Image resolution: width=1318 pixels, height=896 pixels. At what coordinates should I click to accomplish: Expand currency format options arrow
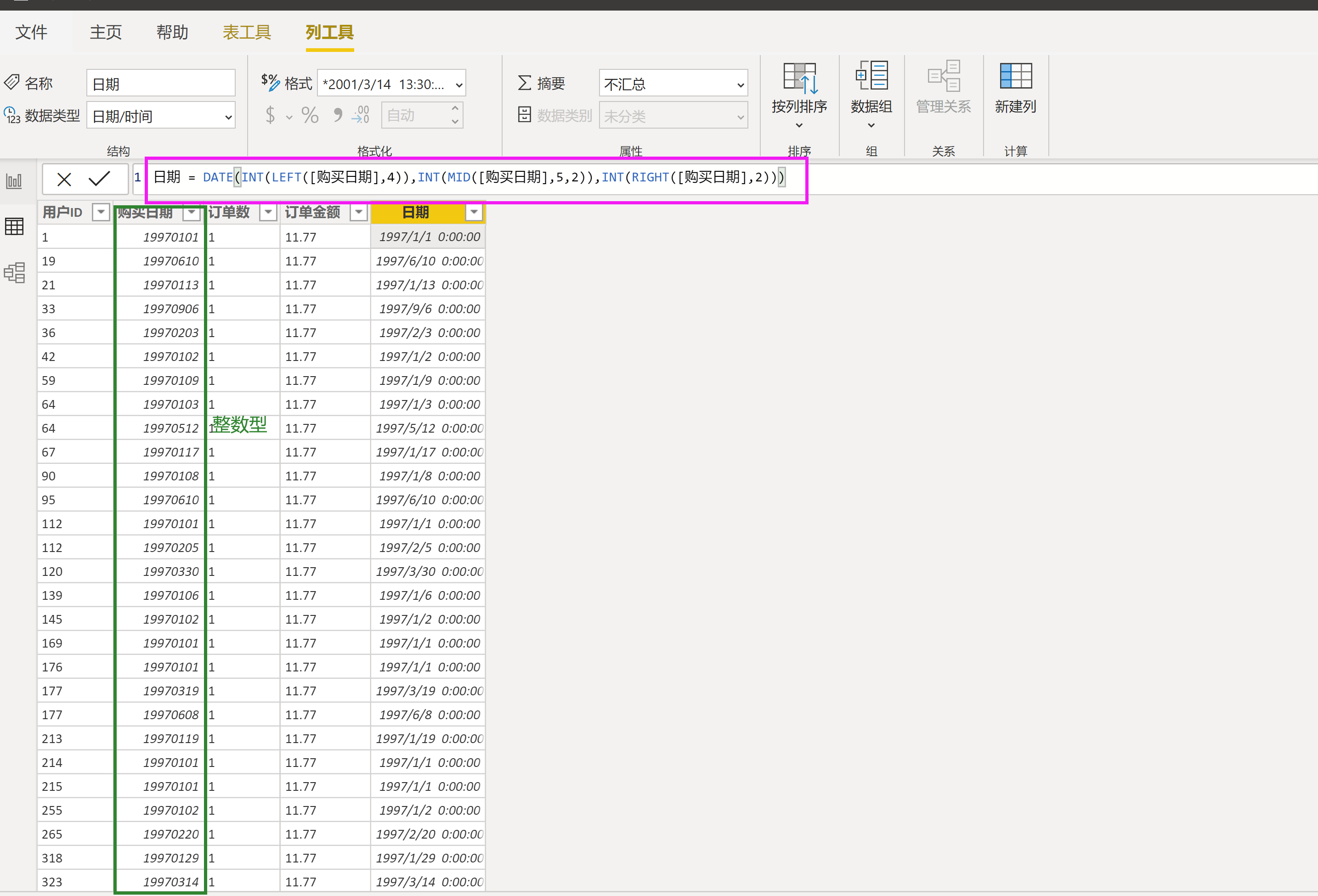click(289, 118)
